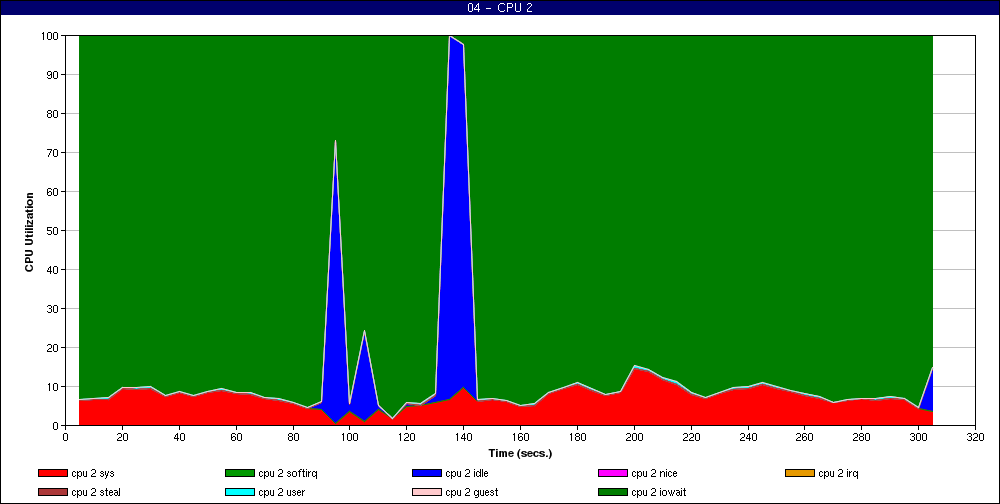Click the x-axis tick label 0
The width and height of the screenshot is (1000, 504).
65,437
